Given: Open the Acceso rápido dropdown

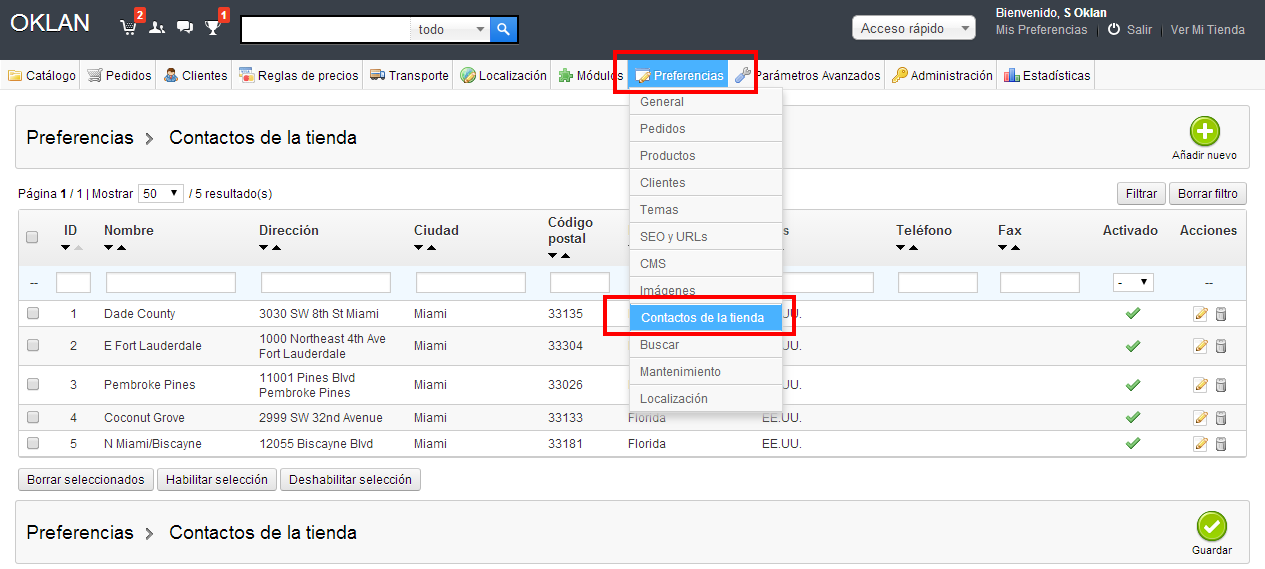Looking at the screenshot, I should coord(913,28).
